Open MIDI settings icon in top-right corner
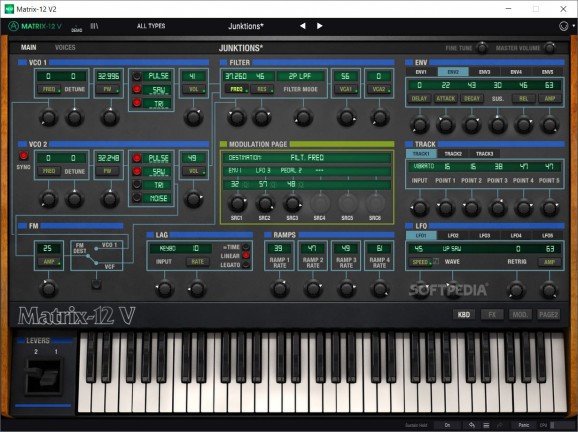Image resolution: width=578 pixels, height=432 pixels. (x=563, y=26)
